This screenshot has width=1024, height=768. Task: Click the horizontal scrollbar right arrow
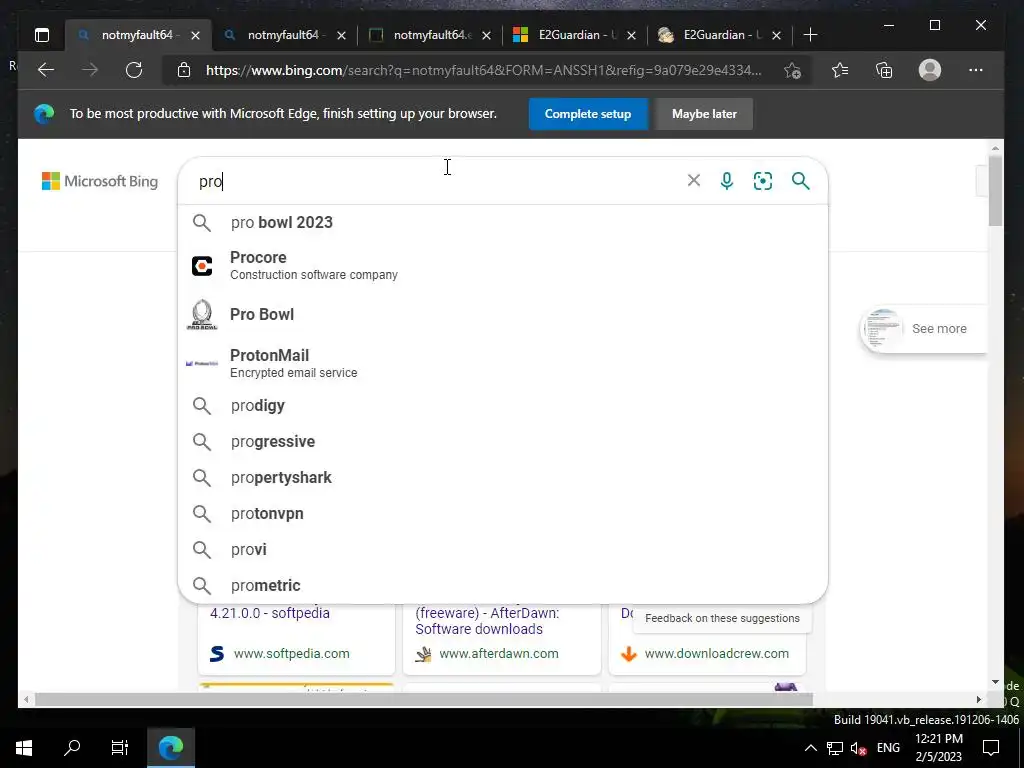pos(979,699)
